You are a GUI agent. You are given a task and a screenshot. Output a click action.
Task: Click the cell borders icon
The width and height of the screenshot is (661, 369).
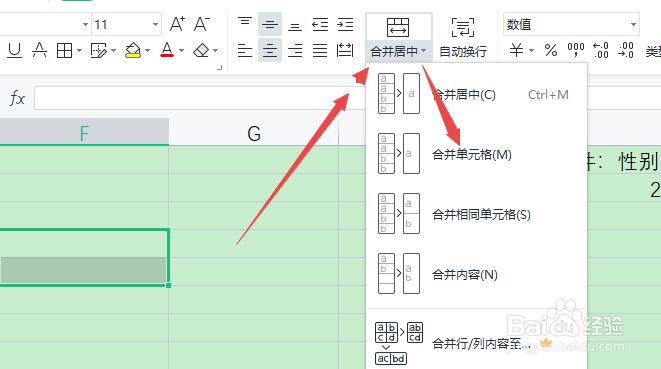tap(64, 51)
